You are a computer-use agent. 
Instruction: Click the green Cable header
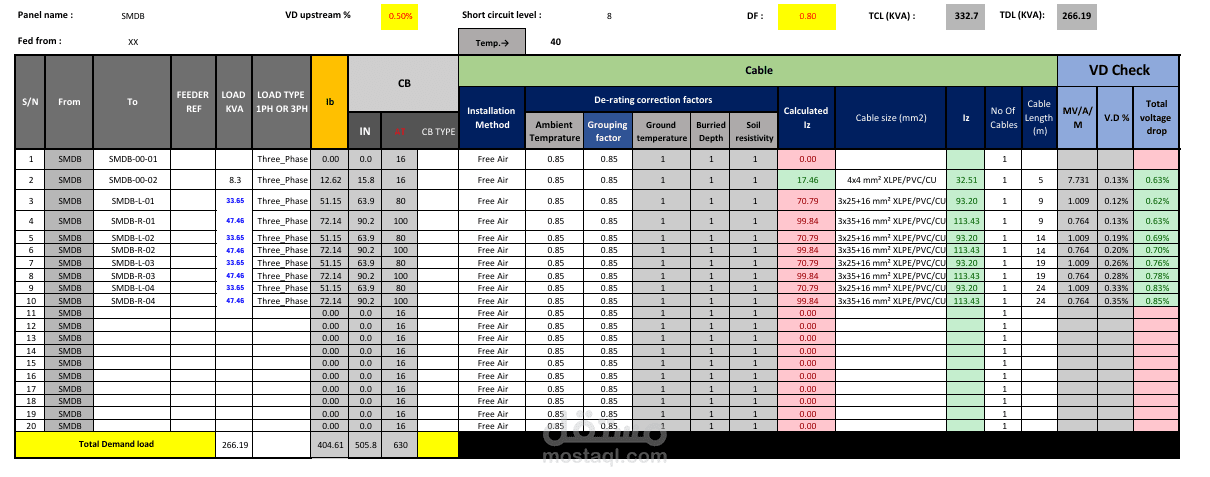(758, 70)
